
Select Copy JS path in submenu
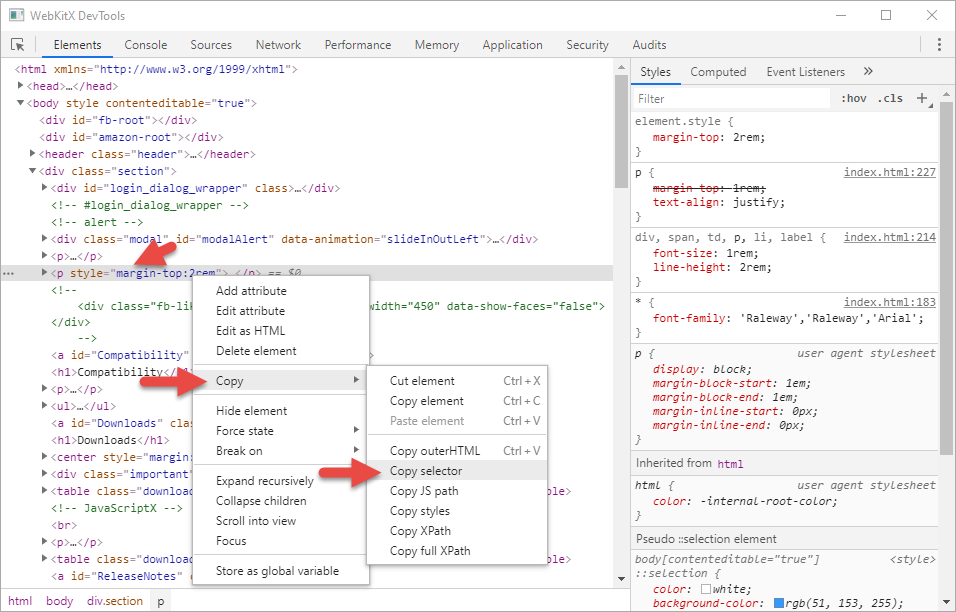(457, 491)
